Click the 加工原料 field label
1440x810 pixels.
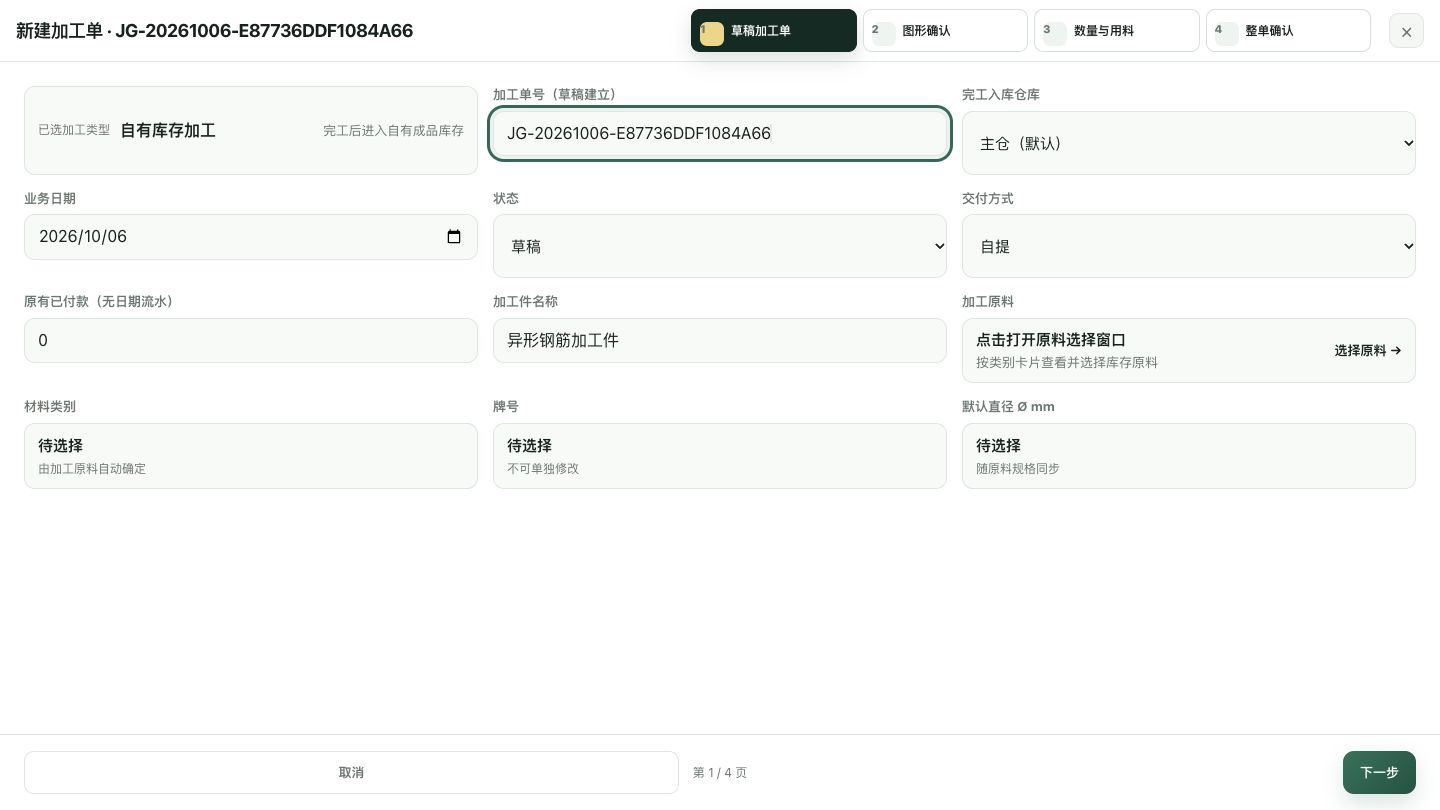[988, 302]
